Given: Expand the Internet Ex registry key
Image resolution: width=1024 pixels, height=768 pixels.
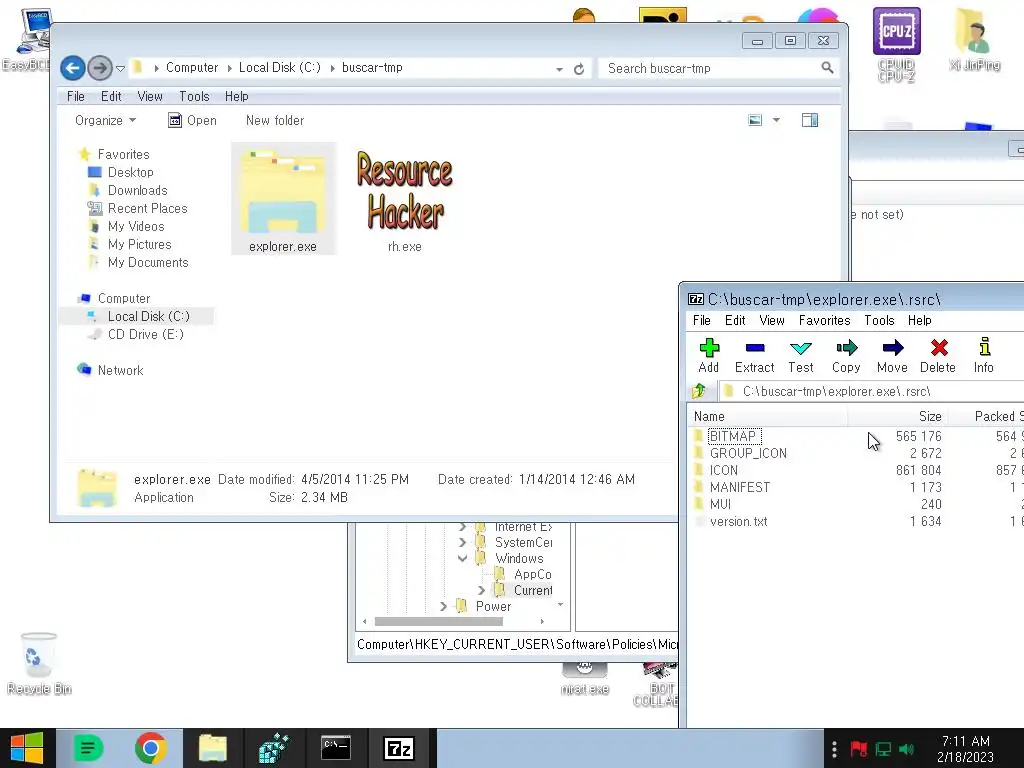Looking at the screenshot, I should (462, 526).
